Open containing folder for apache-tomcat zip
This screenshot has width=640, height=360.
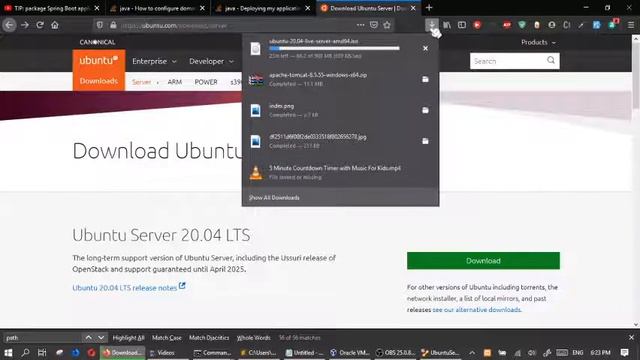(x=425, y=79)
